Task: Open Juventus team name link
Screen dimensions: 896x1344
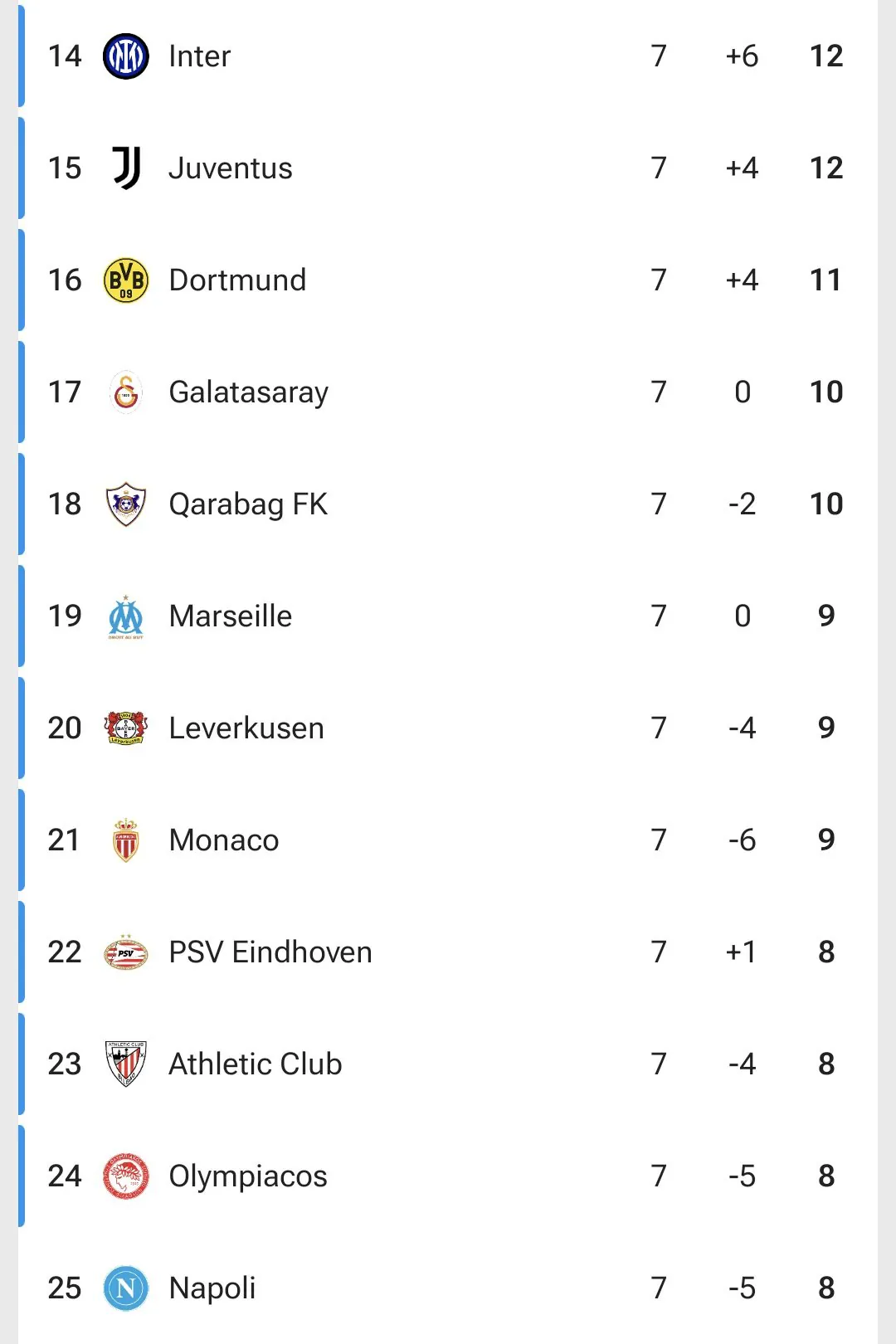Action: tap(231, 168)
